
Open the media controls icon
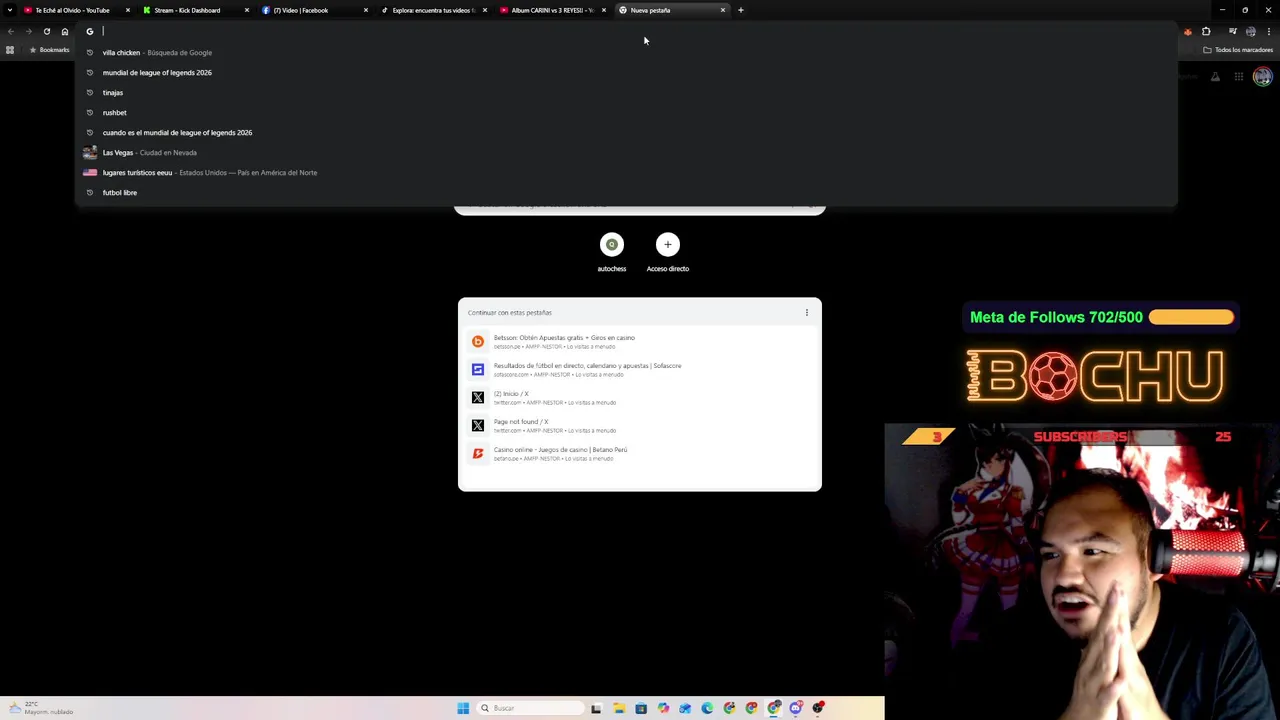coord(1232,31)
